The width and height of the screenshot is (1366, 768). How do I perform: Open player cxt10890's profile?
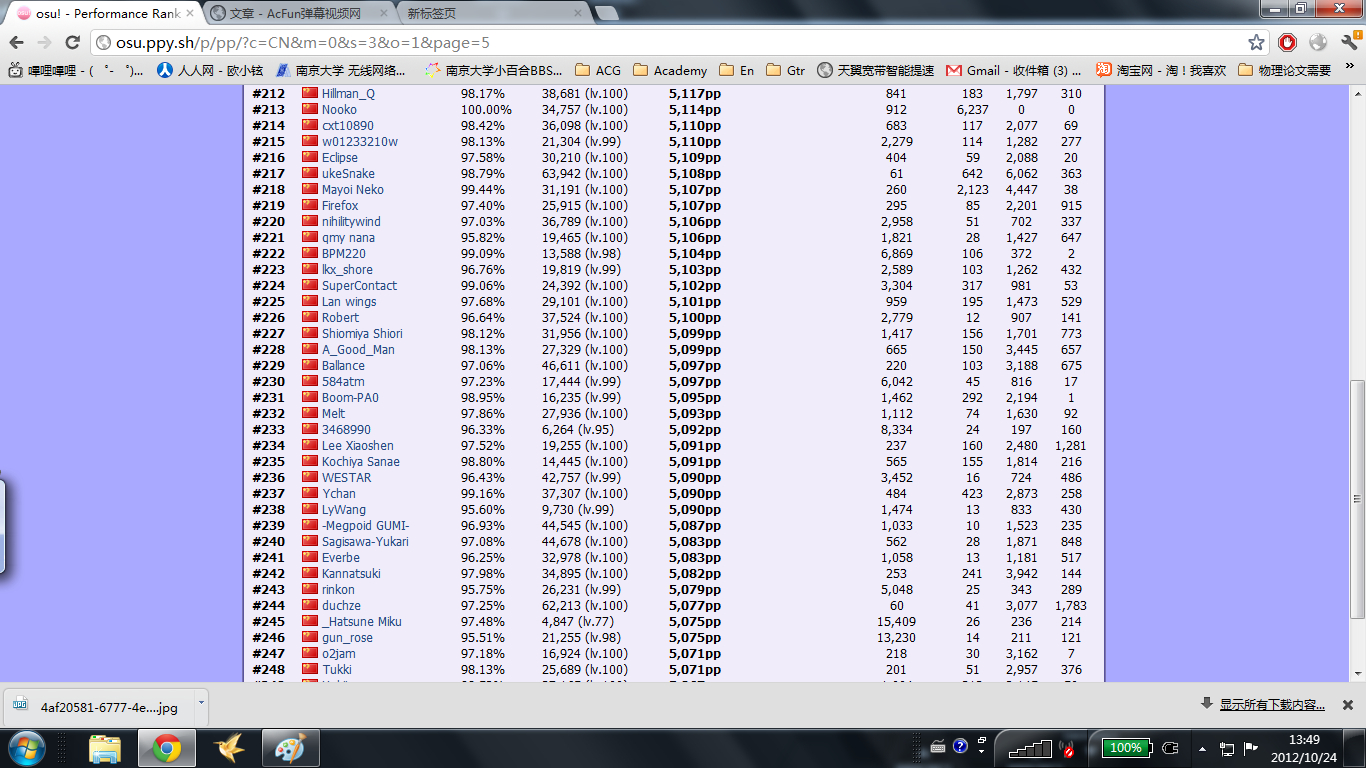(x=348, y=125)
